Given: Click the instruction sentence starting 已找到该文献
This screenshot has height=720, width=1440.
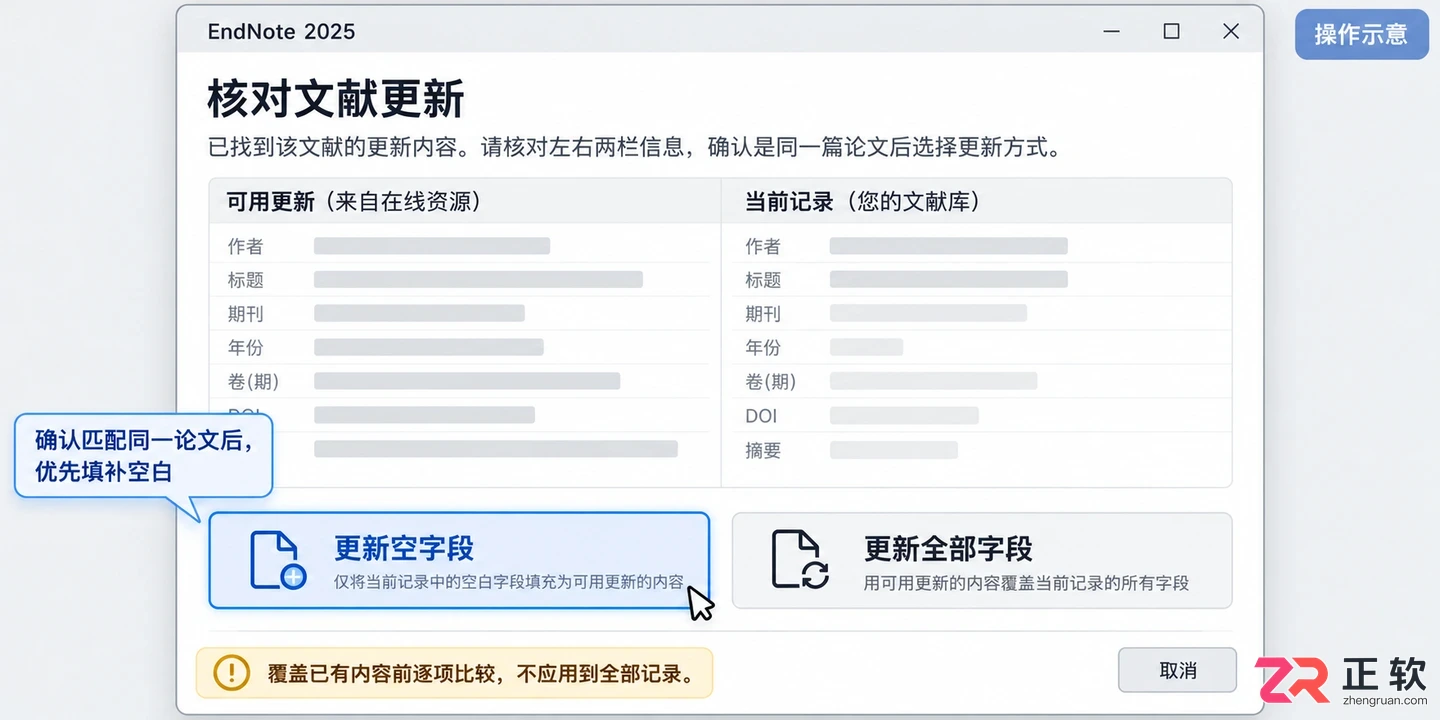Looking at the screenshot, I should click(x=634, y=148).
